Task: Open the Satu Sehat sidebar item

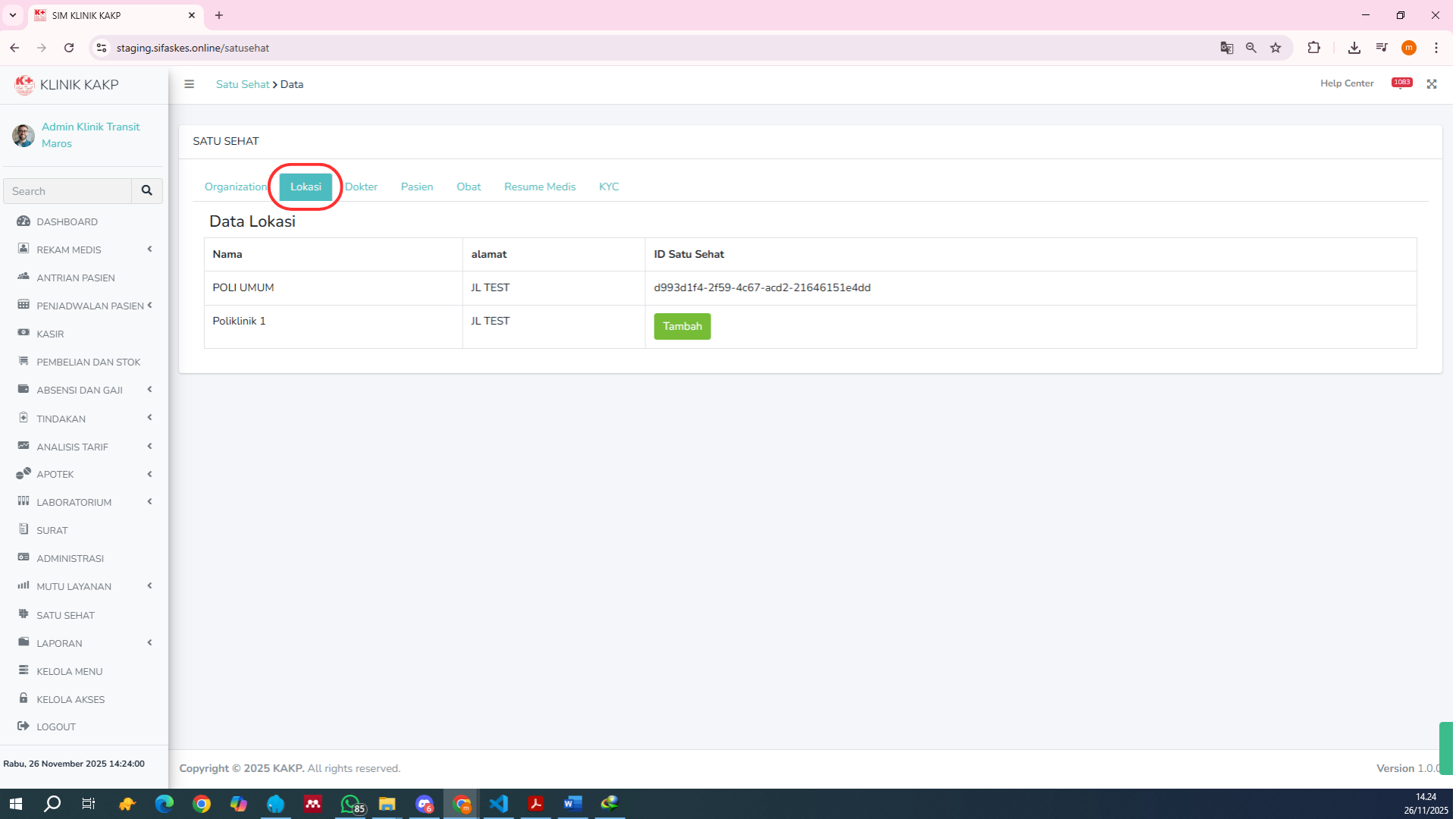Action: pos(65,615)
